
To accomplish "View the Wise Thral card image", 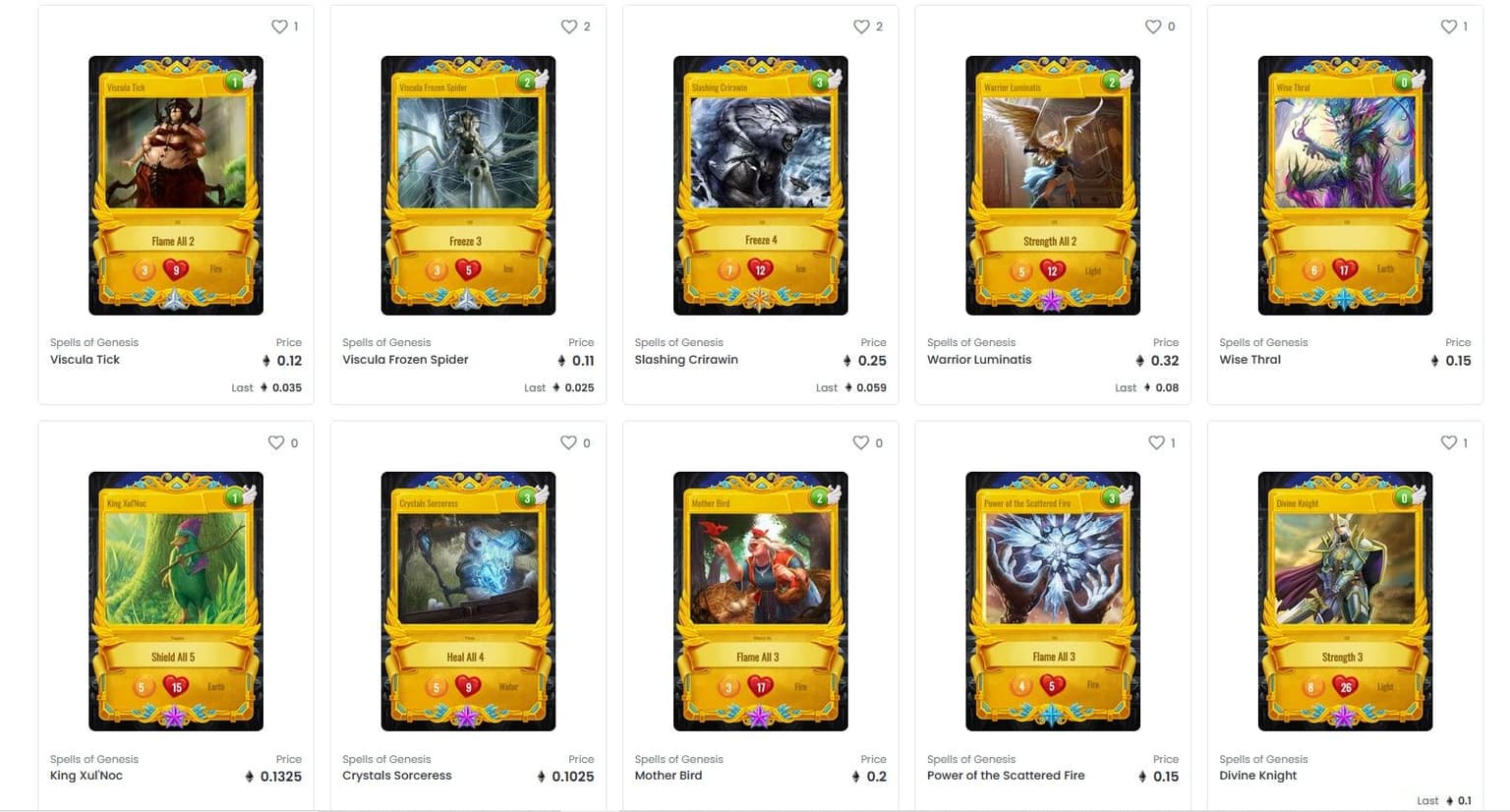I will click(1345, 186).
